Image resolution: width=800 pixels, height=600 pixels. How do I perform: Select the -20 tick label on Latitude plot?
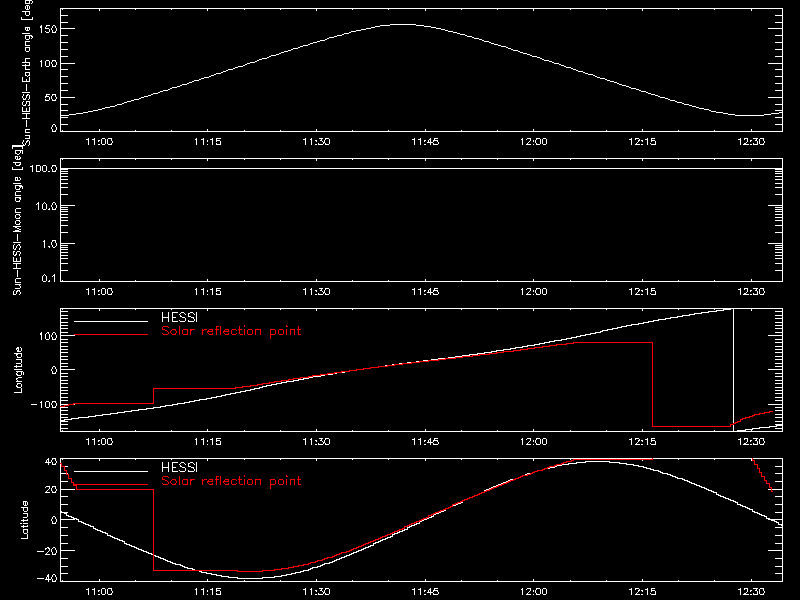coord(47,551)
